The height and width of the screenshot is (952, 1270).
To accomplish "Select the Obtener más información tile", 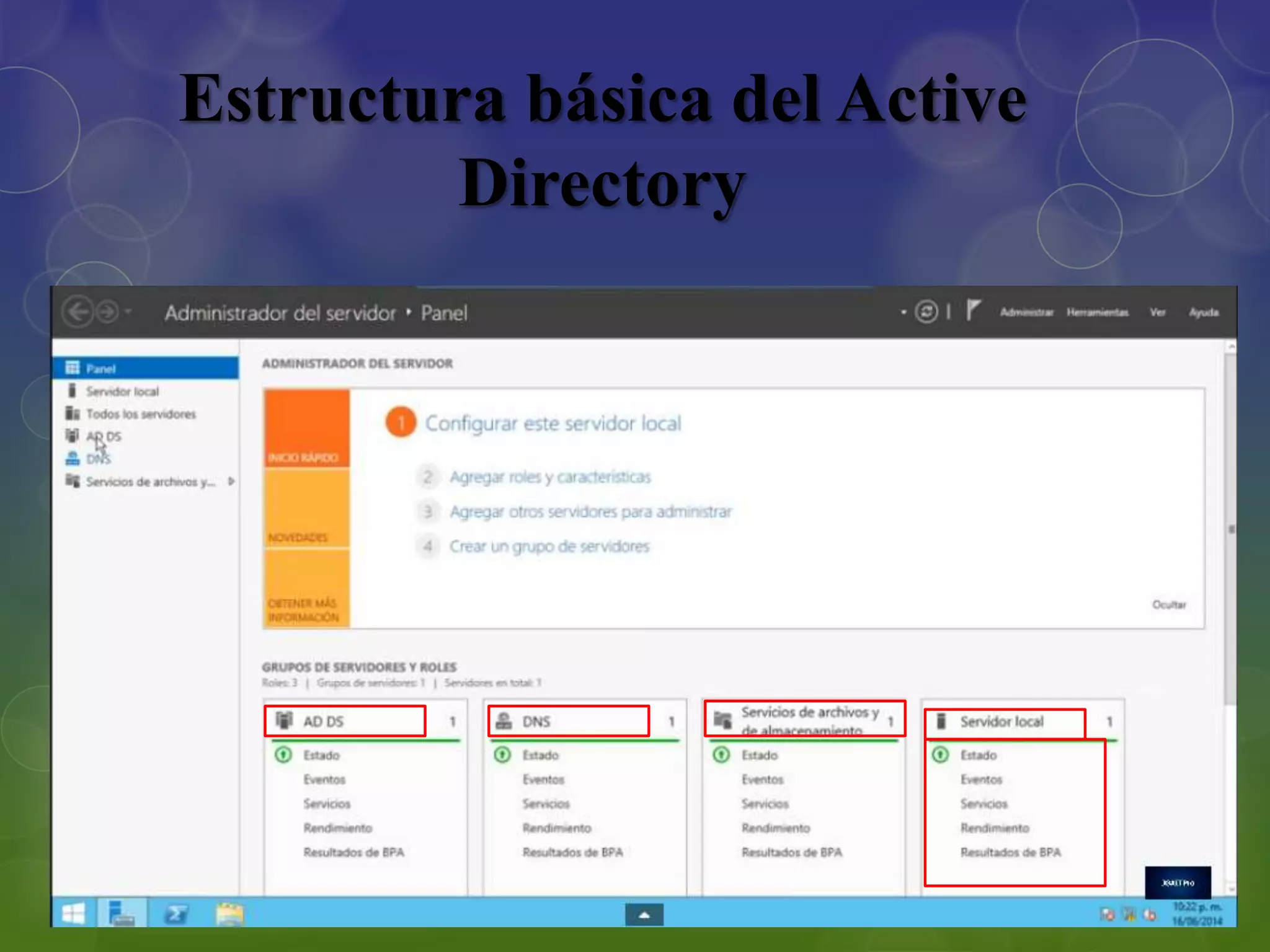I will click(x=307, y=589).
